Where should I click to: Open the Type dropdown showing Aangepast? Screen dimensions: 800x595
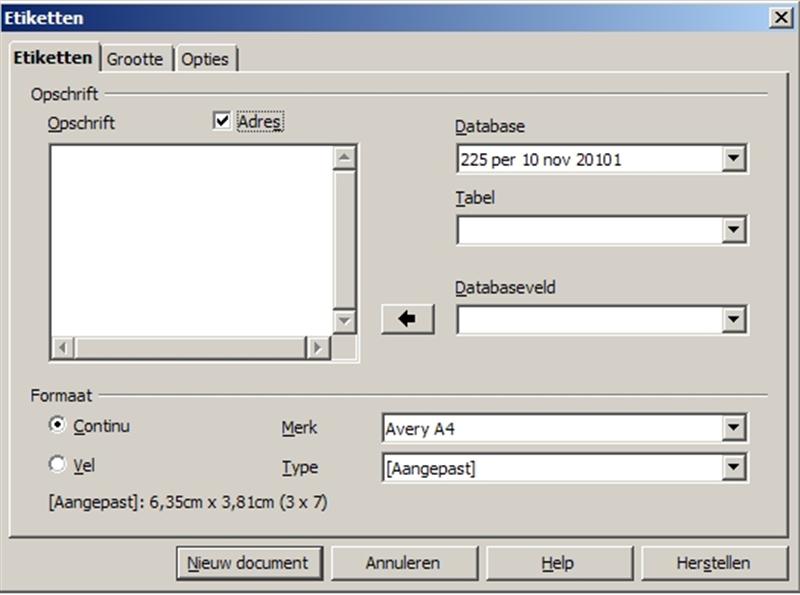735,468
